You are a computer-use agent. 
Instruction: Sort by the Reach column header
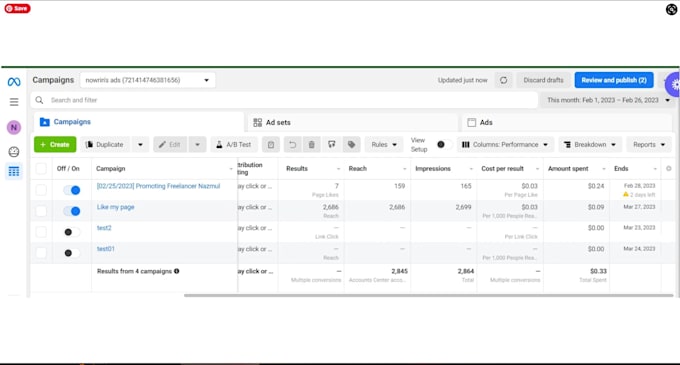(x=376, y=169)
